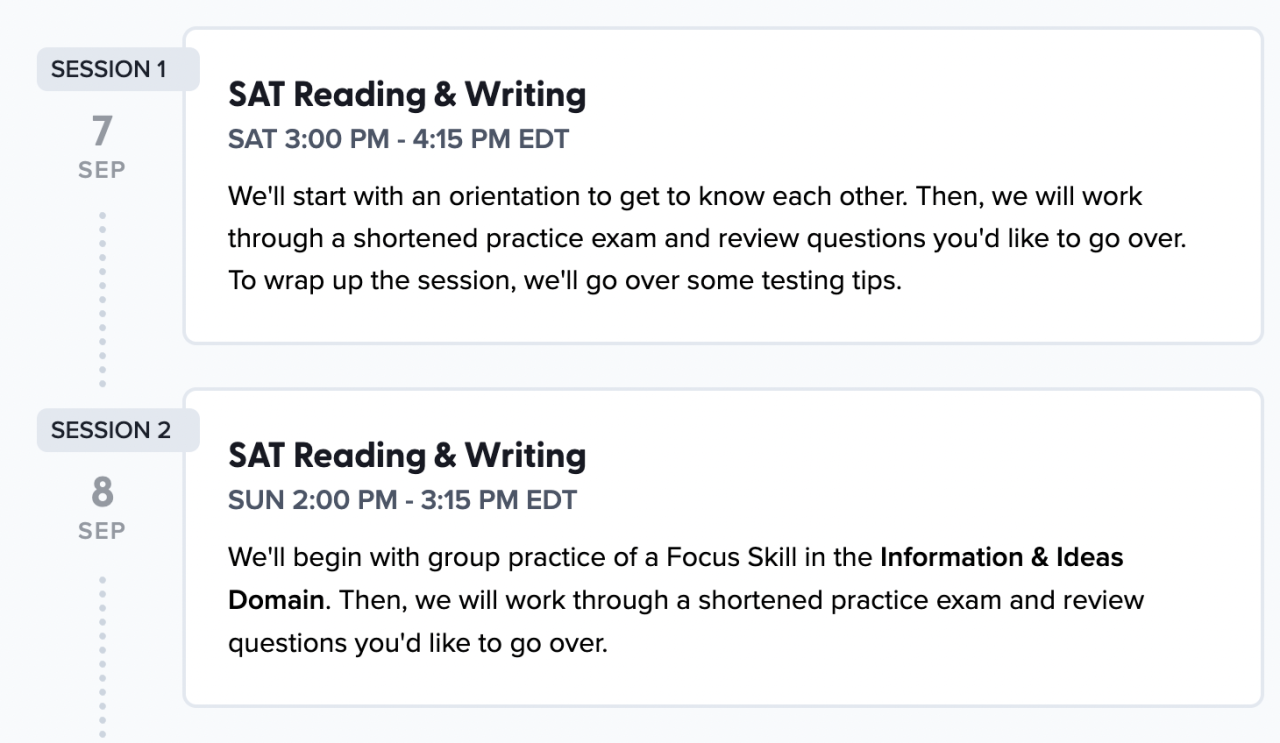Click the bold Information & Ideas Domain text
Screen dimensions: 1280x743
point(1001,557)
